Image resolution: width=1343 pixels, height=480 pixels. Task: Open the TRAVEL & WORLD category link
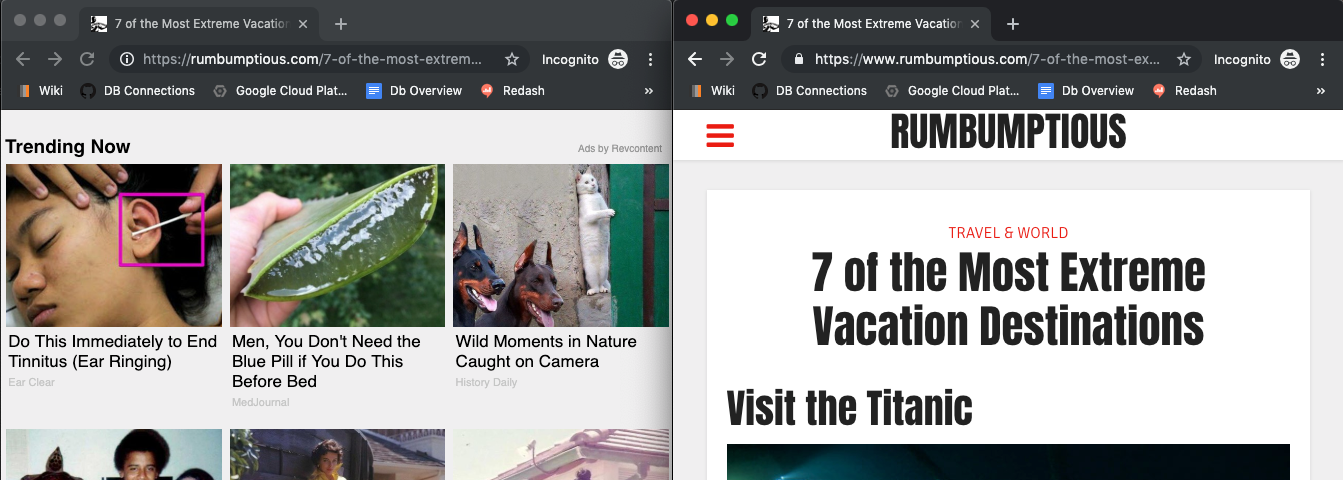click(1008, 233)
